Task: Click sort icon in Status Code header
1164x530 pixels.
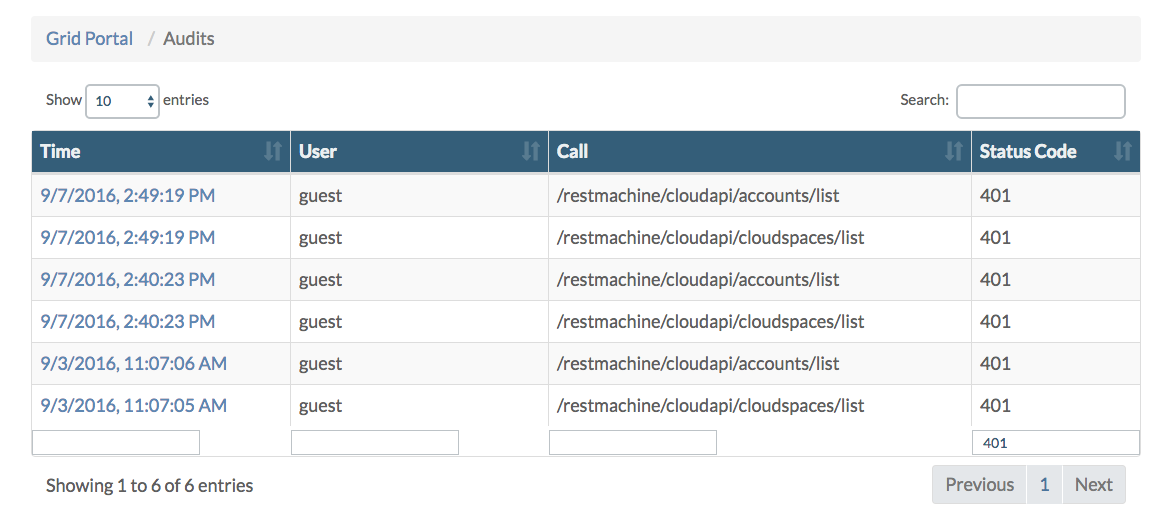Action: 1122,152
